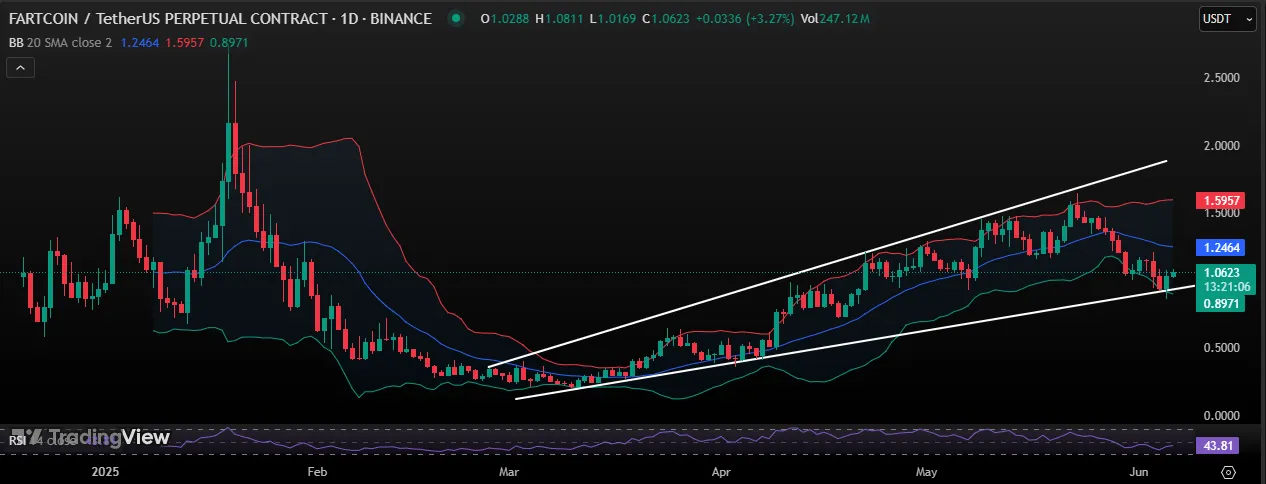Click the close price C1.0623 value
Image resolution: width=1266 pixels, height=484 pixels.
coord(667,19)
